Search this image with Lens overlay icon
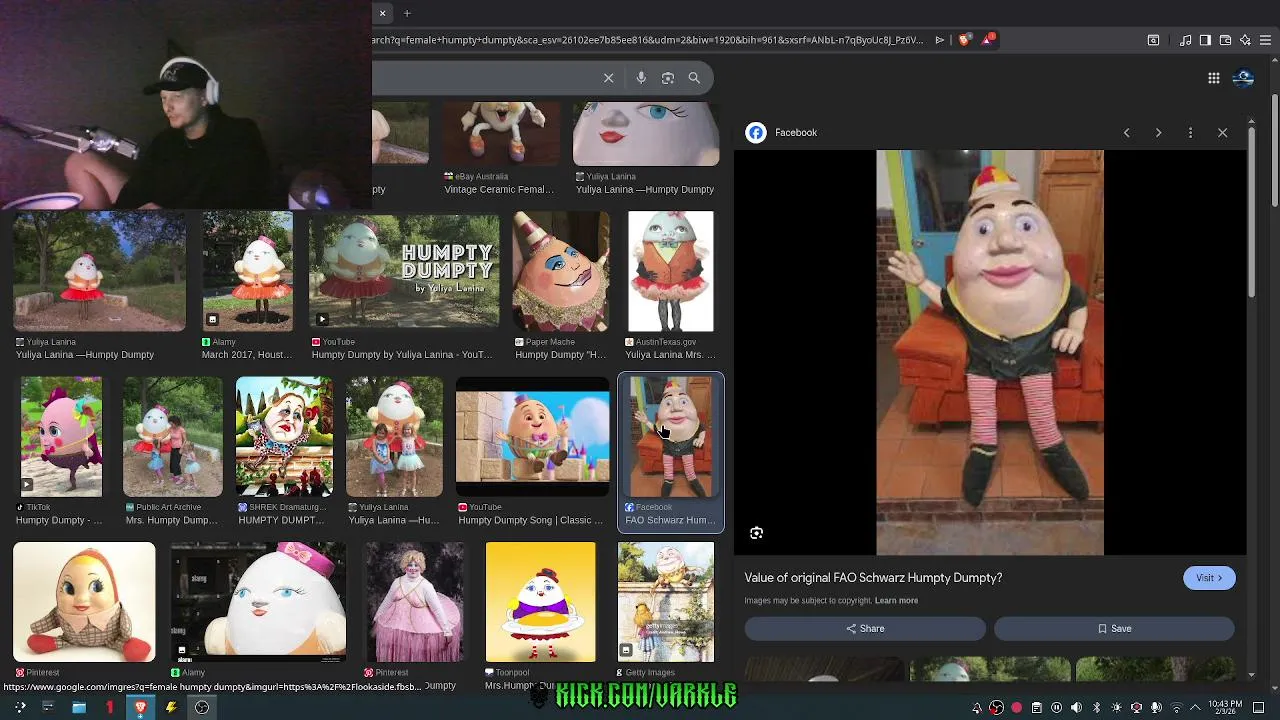1280x720 pixels. 757,533
